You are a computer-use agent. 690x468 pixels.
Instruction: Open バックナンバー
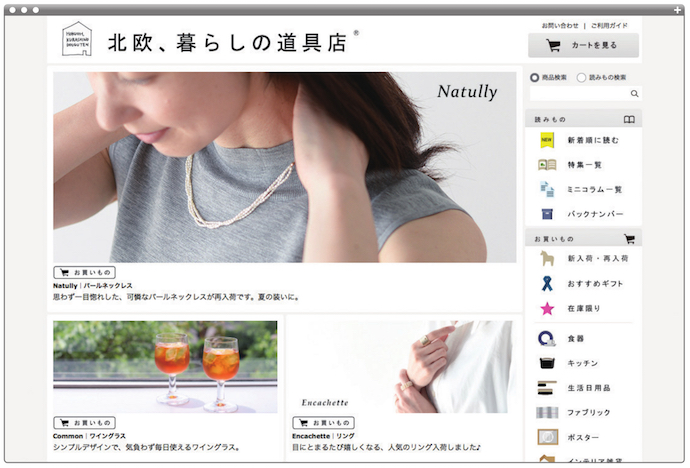pos(595,214)
